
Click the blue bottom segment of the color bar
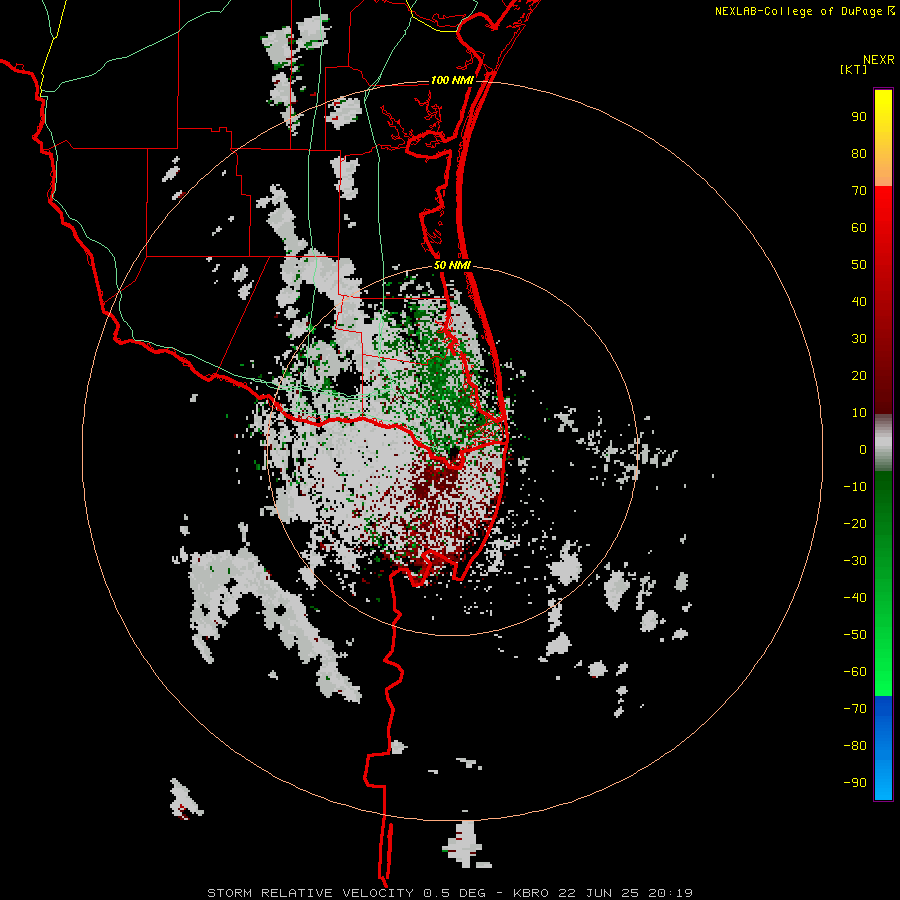coord(883,747)
